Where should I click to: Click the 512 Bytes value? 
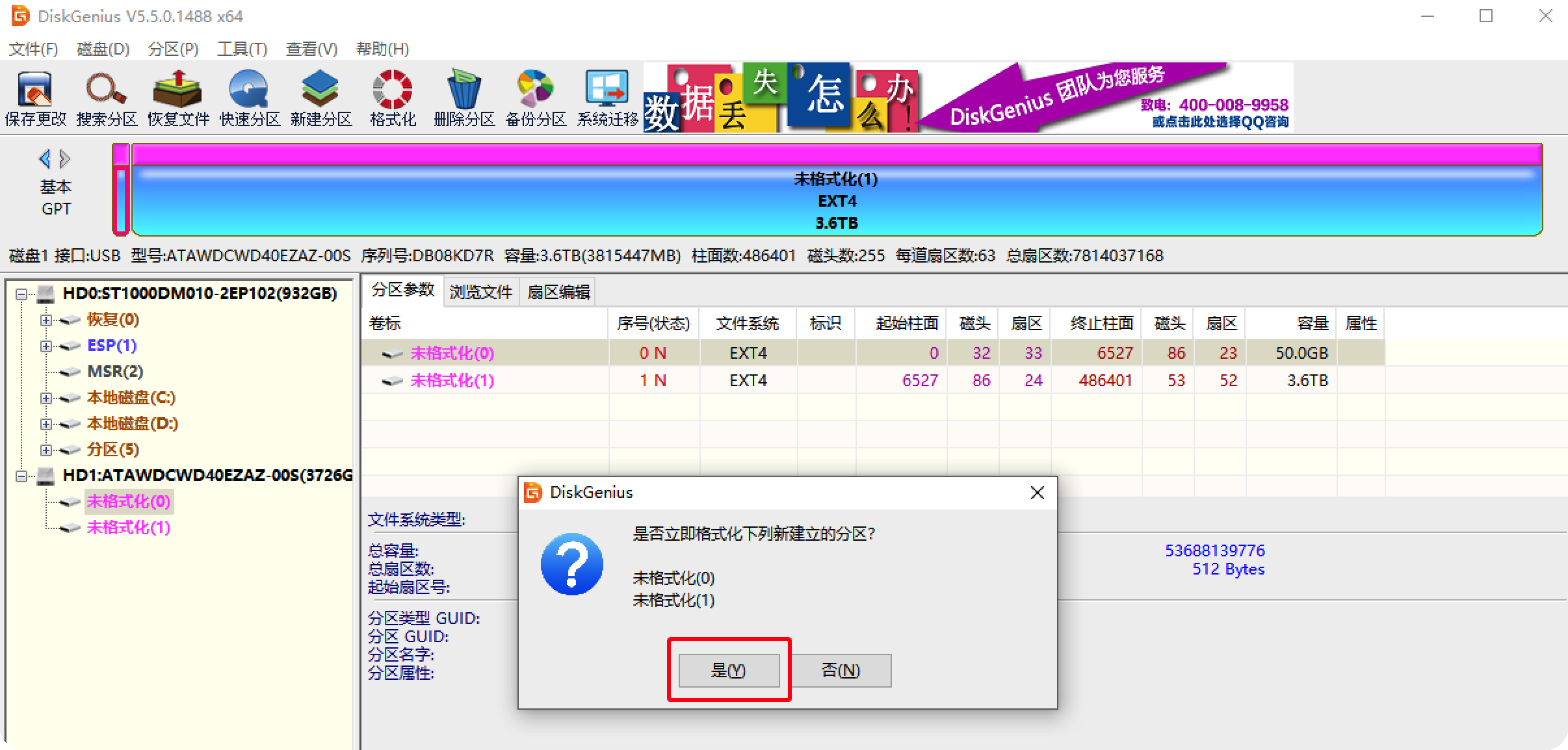(x=1228, y=569)
